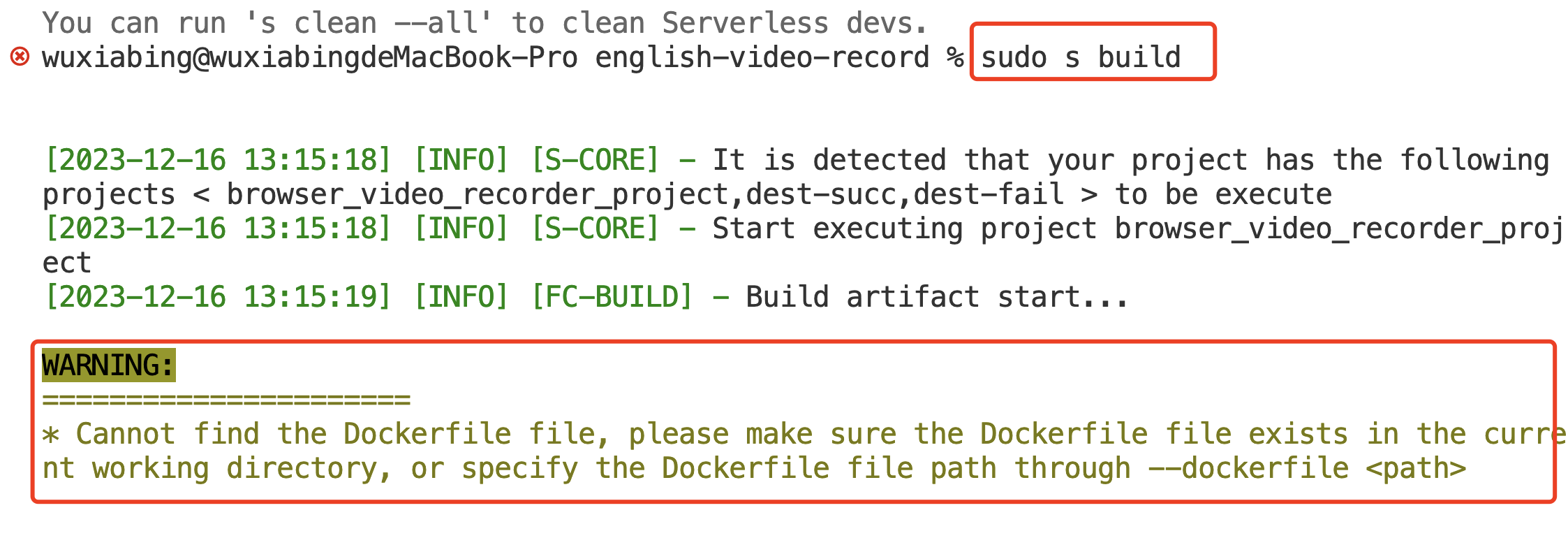The image size is (1568, 545).
Task: Click 'Start executing project' log message
Action: pos(904,228)
